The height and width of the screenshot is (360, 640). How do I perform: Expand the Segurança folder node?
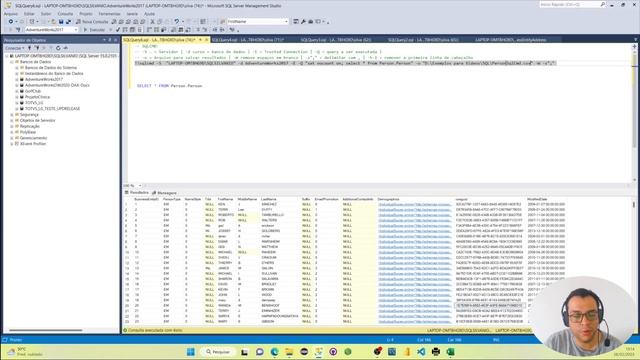tap(12, 115)
